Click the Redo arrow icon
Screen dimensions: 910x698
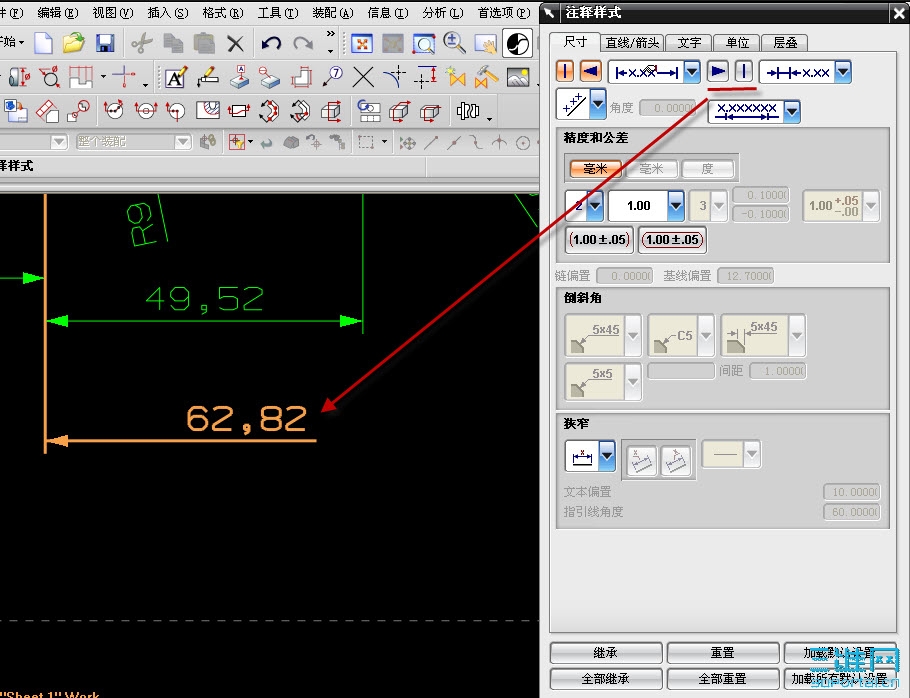pyautogui.click(x=303, y=43)
